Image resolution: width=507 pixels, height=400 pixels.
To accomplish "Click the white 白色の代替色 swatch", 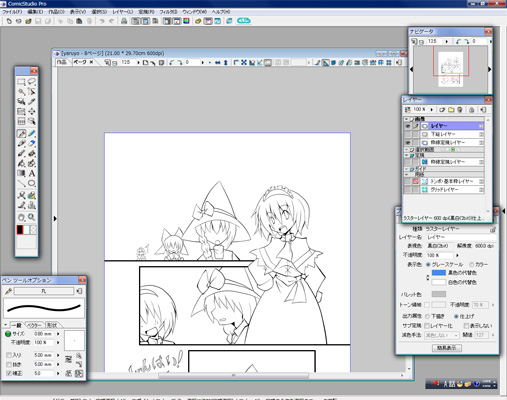I will (x=439, y=282).
